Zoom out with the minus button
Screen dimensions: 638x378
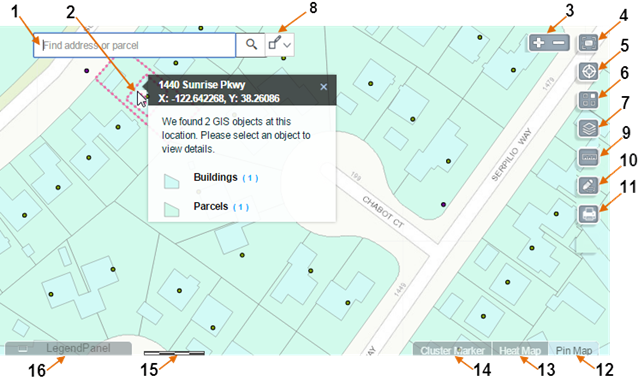(560, 43)
